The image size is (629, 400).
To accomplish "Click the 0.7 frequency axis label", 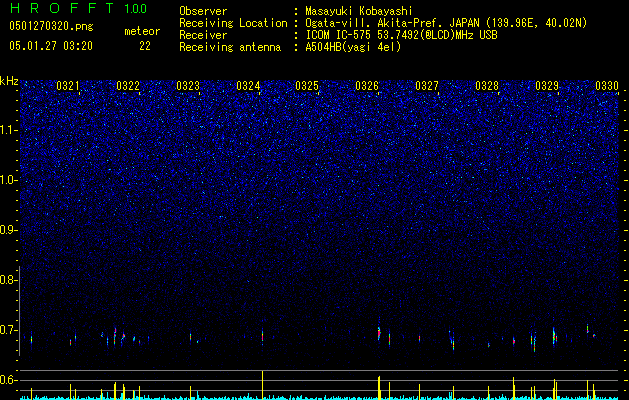I will (x=8, y=330).
